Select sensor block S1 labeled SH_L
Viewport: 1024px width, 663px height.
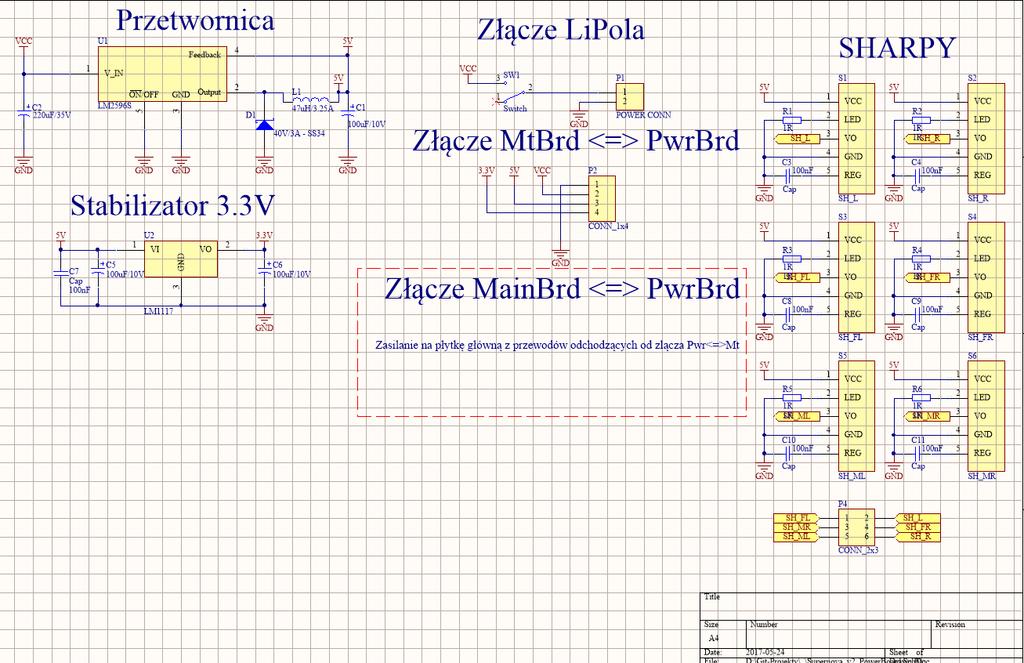click(856, 138)
